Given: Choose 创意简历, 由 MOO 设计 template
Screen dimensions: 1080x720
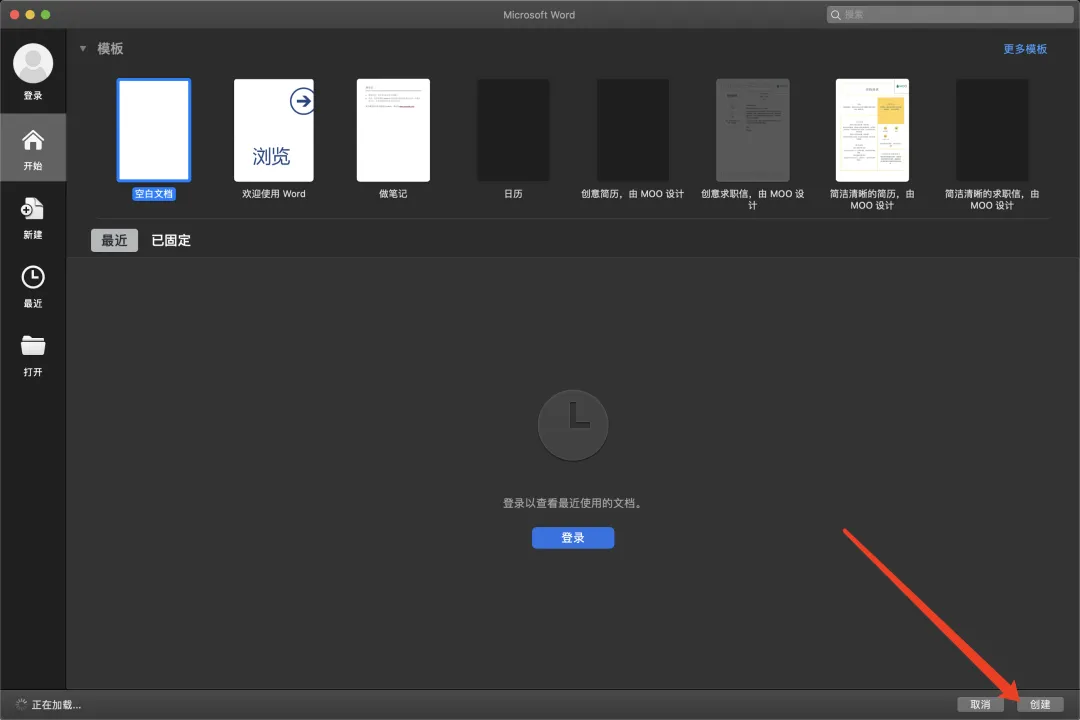Looking at the screenshot, I should tap(632, 130).
